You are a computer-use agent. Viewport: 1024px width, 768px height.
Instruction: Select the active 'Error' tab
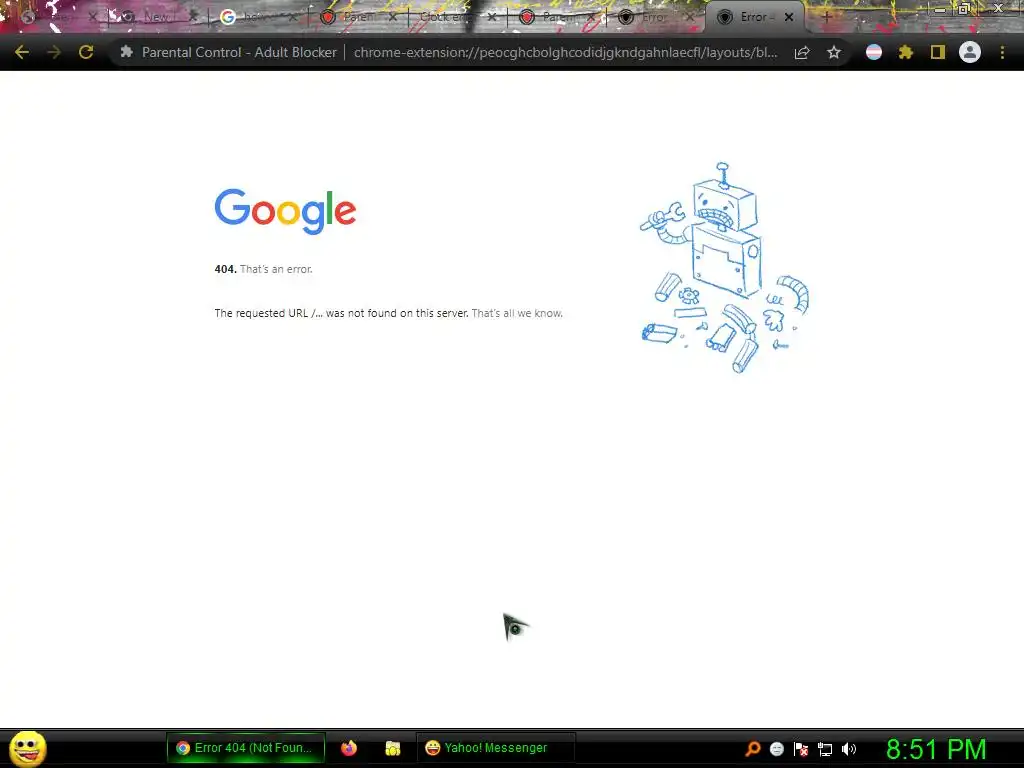pos(752,18)
